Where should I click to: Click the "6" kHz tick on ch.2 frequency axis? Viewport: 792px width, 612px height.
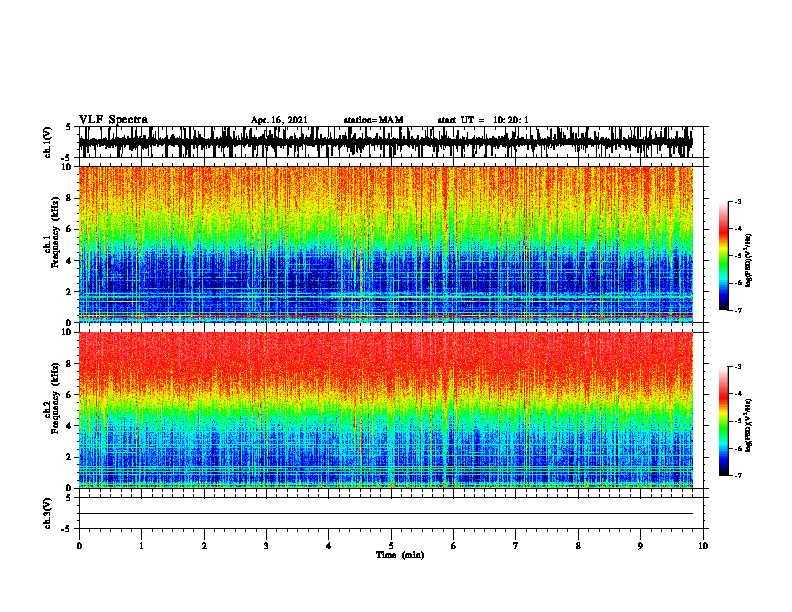(x=69, y=394)
